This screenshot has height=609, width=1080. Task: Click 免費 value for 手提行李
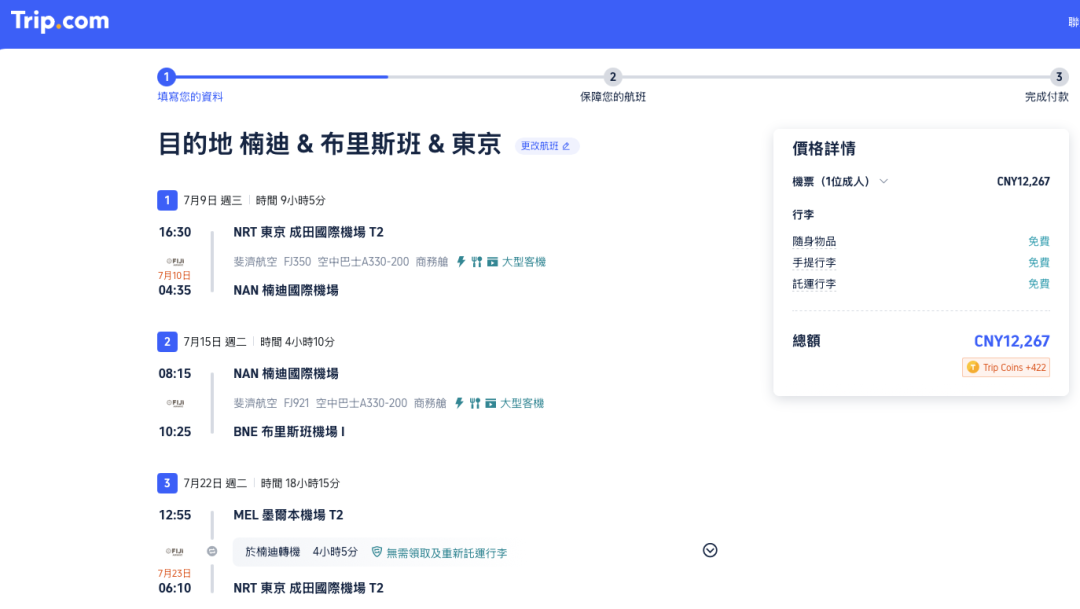click(x=1039, y=262)
